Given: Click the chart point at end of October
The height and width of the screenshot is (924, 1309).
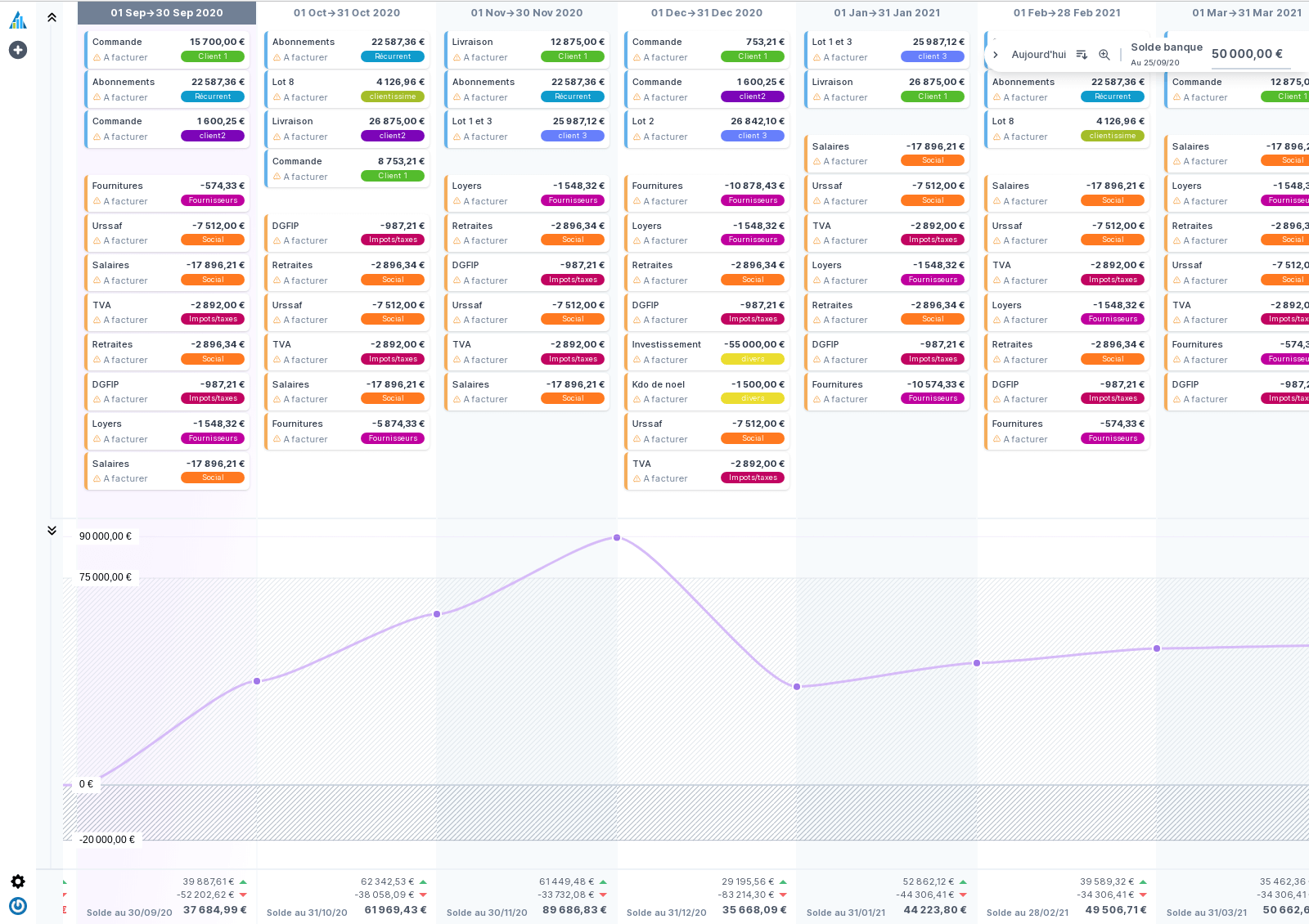Looking at the screenshot, I should pyautogui.click(x=437, y=614).
